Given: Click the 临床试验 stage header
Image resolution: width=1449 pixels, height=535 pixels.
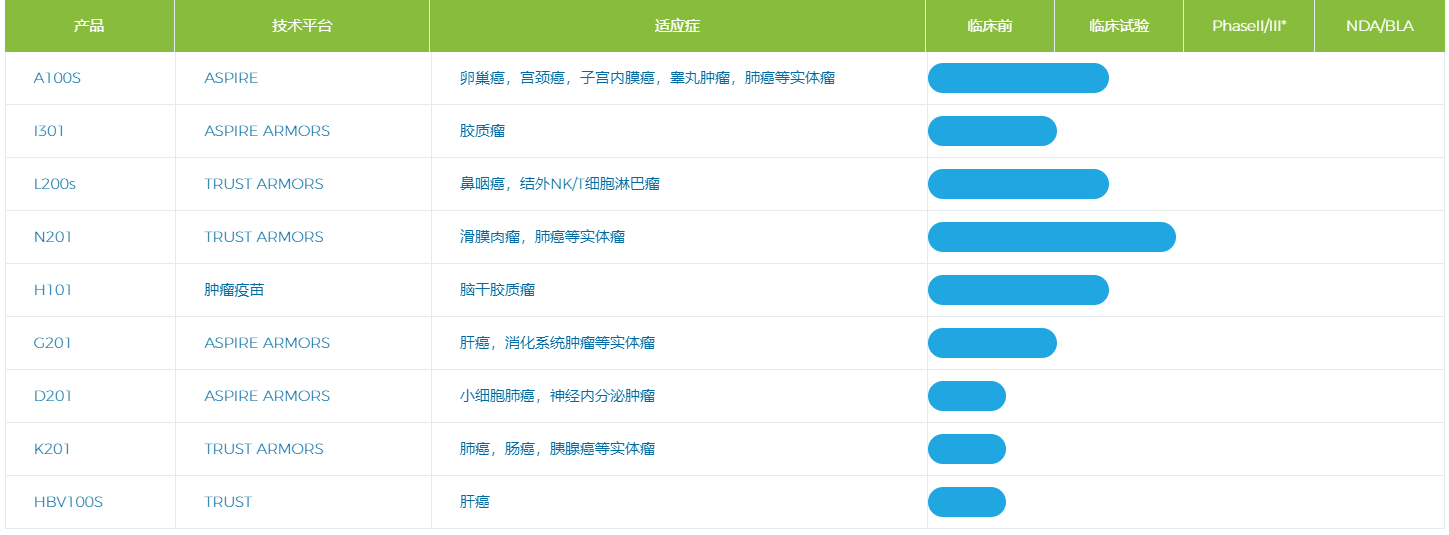Looking at the screenshot, I should pos(1119,26).
